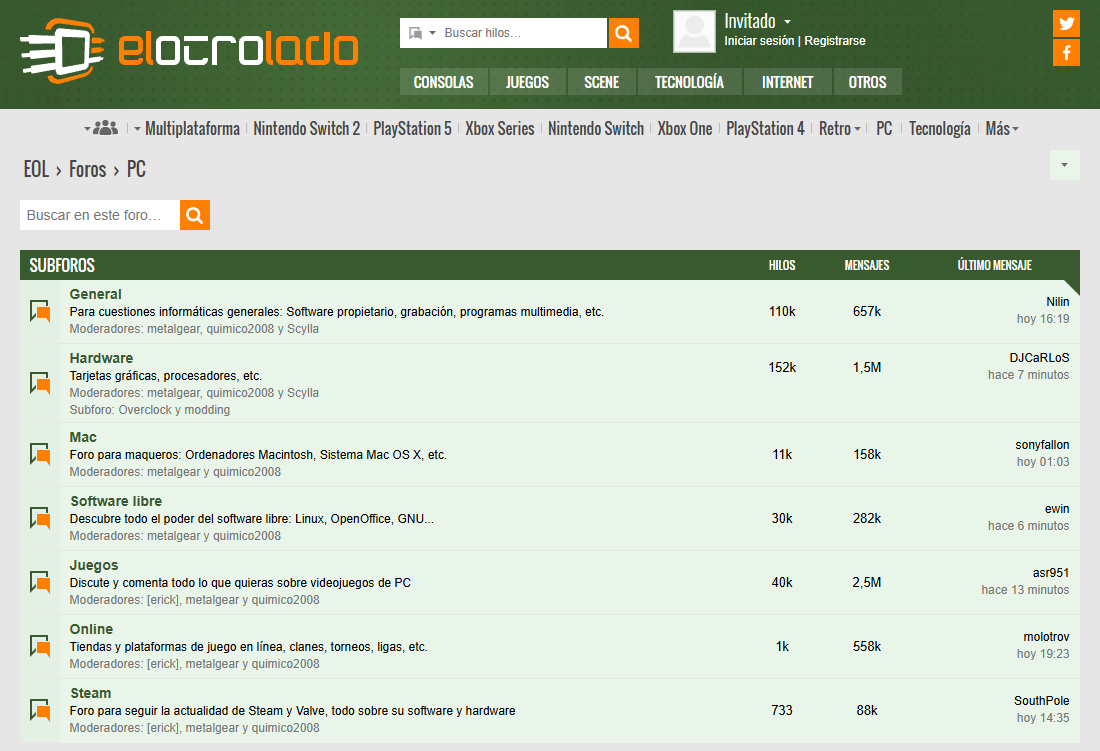View last message by DJCaRLoS
Viewport: 1100px width, 751px height.
(1039, 358)
